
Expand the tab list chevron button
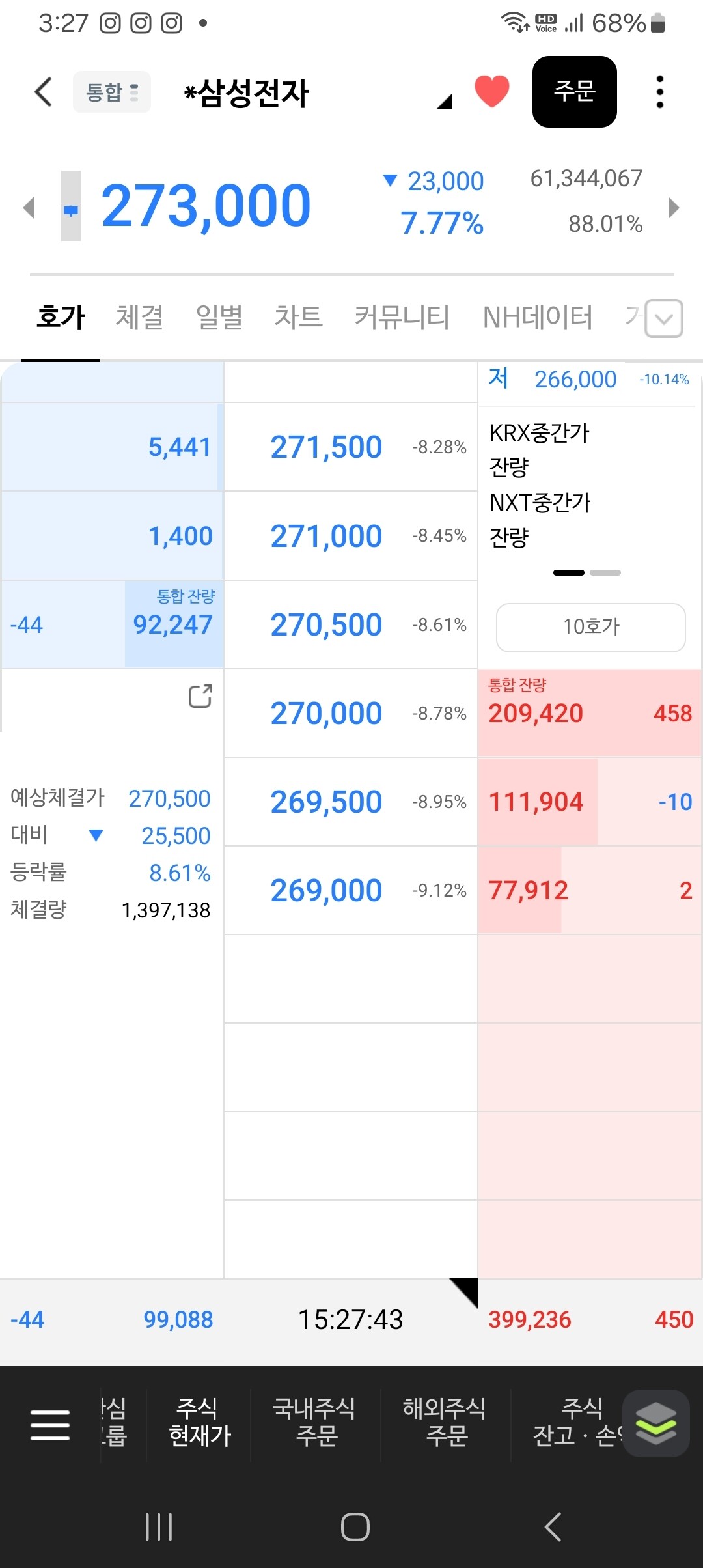(x=664, y=318)
